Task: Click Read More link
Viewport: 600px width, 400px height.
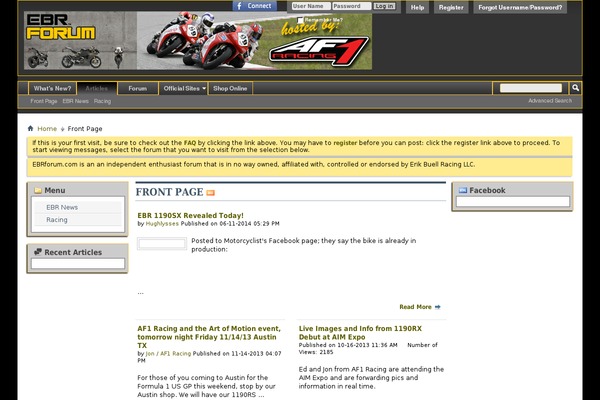Action: [416, 307]
